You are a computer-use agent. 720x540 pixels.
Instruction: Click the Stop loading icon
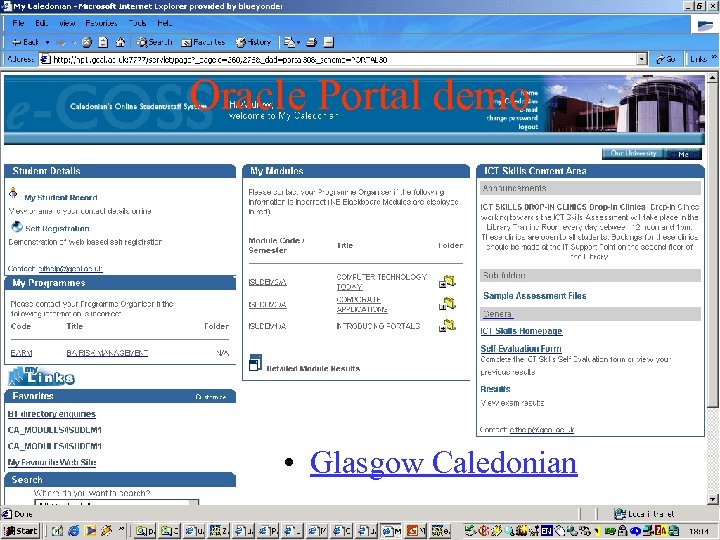coord(86,42)
